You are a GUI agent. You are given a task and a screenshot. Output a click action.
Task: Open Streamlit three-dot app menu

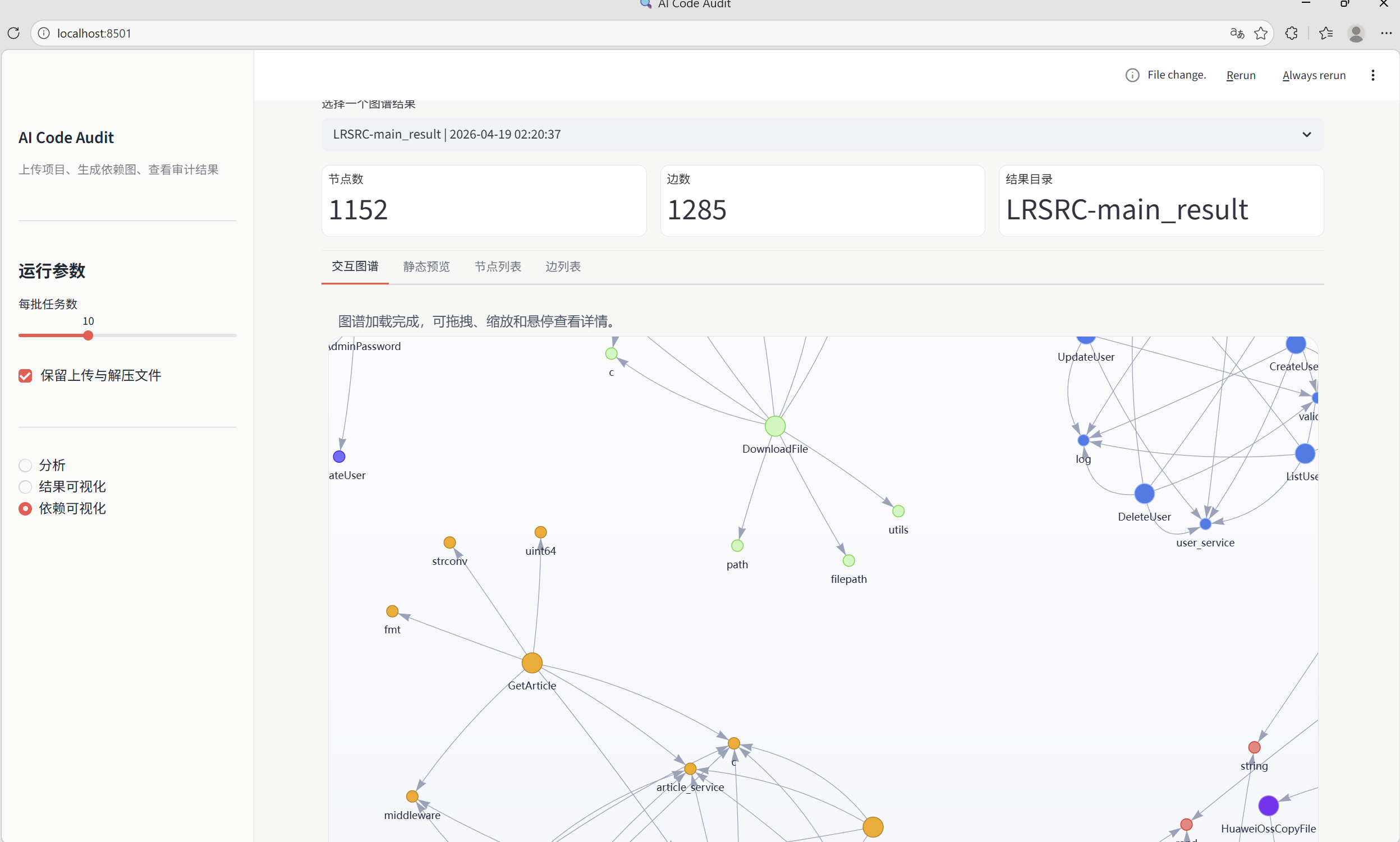(1372, 75)
